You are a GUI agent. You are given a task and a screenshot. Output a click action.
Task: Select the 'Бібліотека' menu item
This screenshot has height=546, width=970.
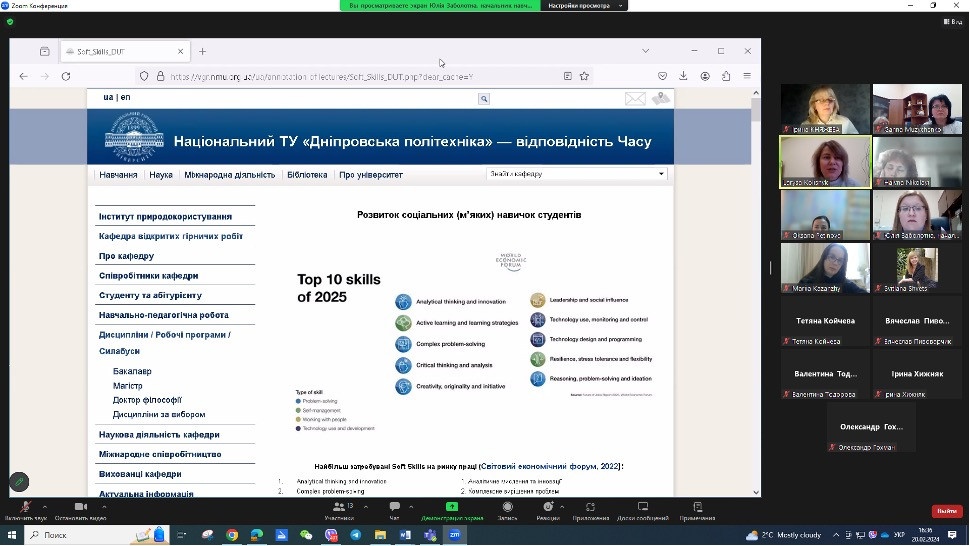point(307,175)
